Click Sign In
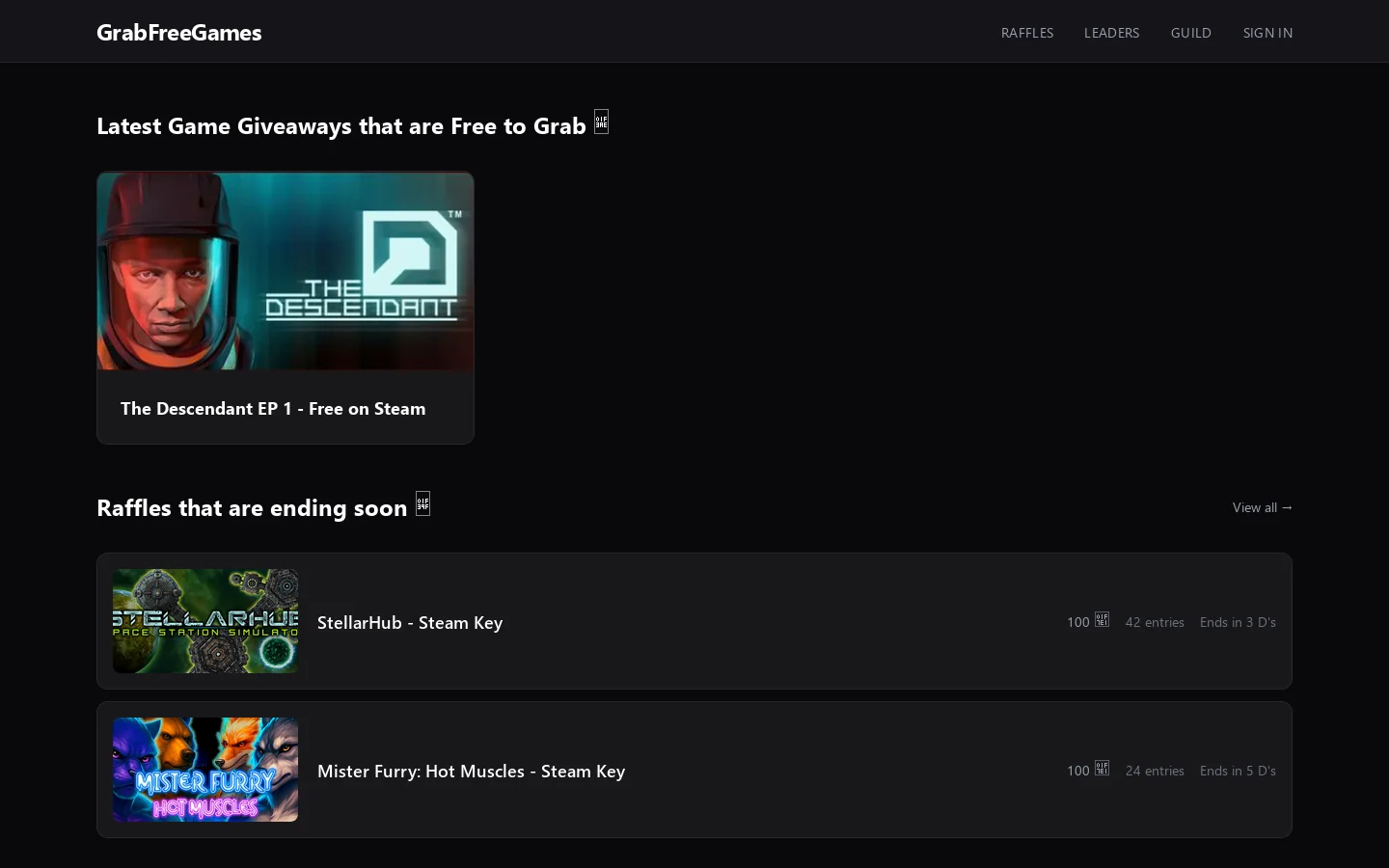1389x868 pixels. point(1267,33)
